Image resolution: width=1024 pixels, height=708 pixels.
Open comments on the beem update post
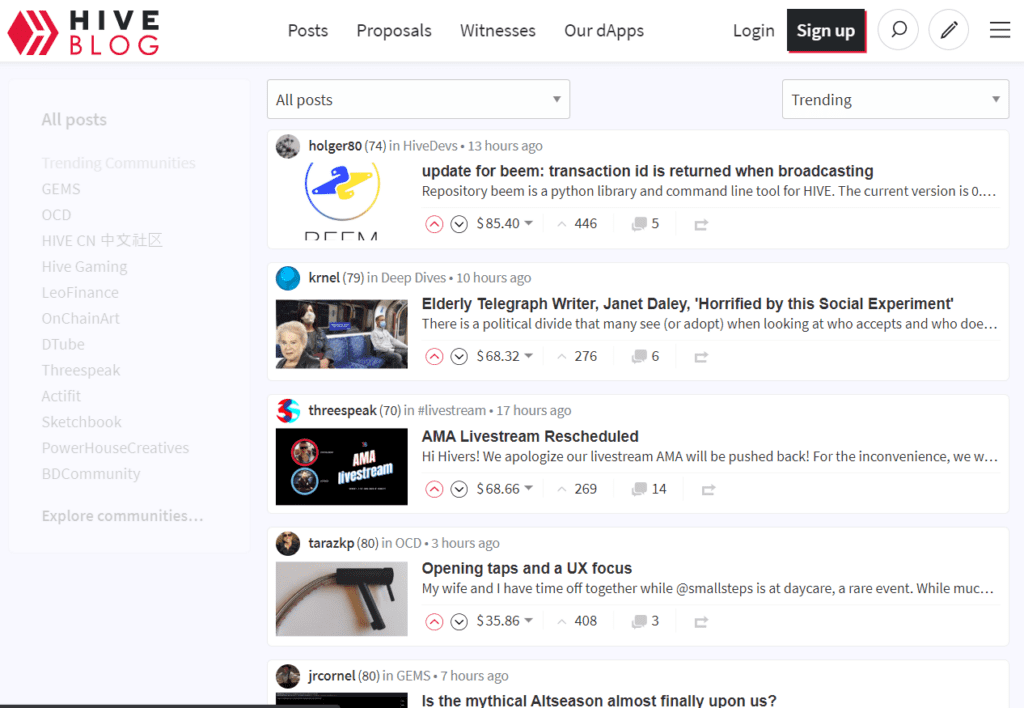(x=645, y=223)
